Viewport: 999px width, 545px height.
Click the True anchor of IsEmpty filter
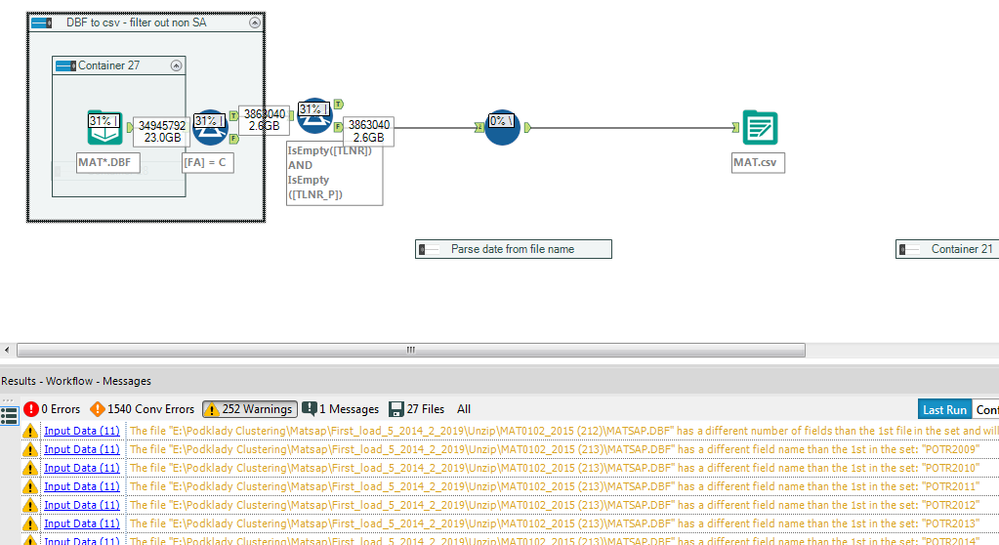(338, 104)
